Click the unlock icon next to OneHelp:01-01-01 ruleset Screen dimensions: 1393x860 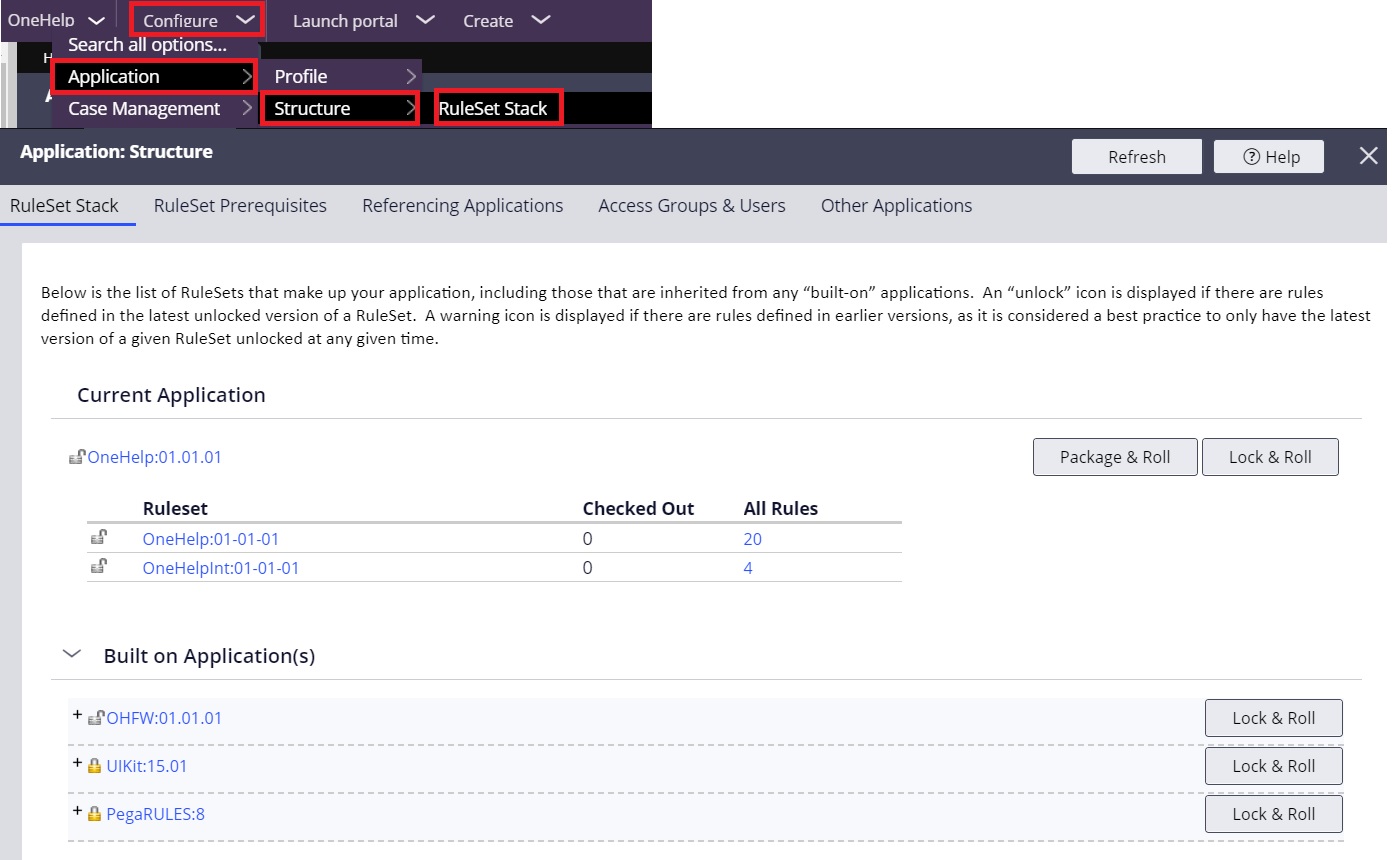point(98,538)
